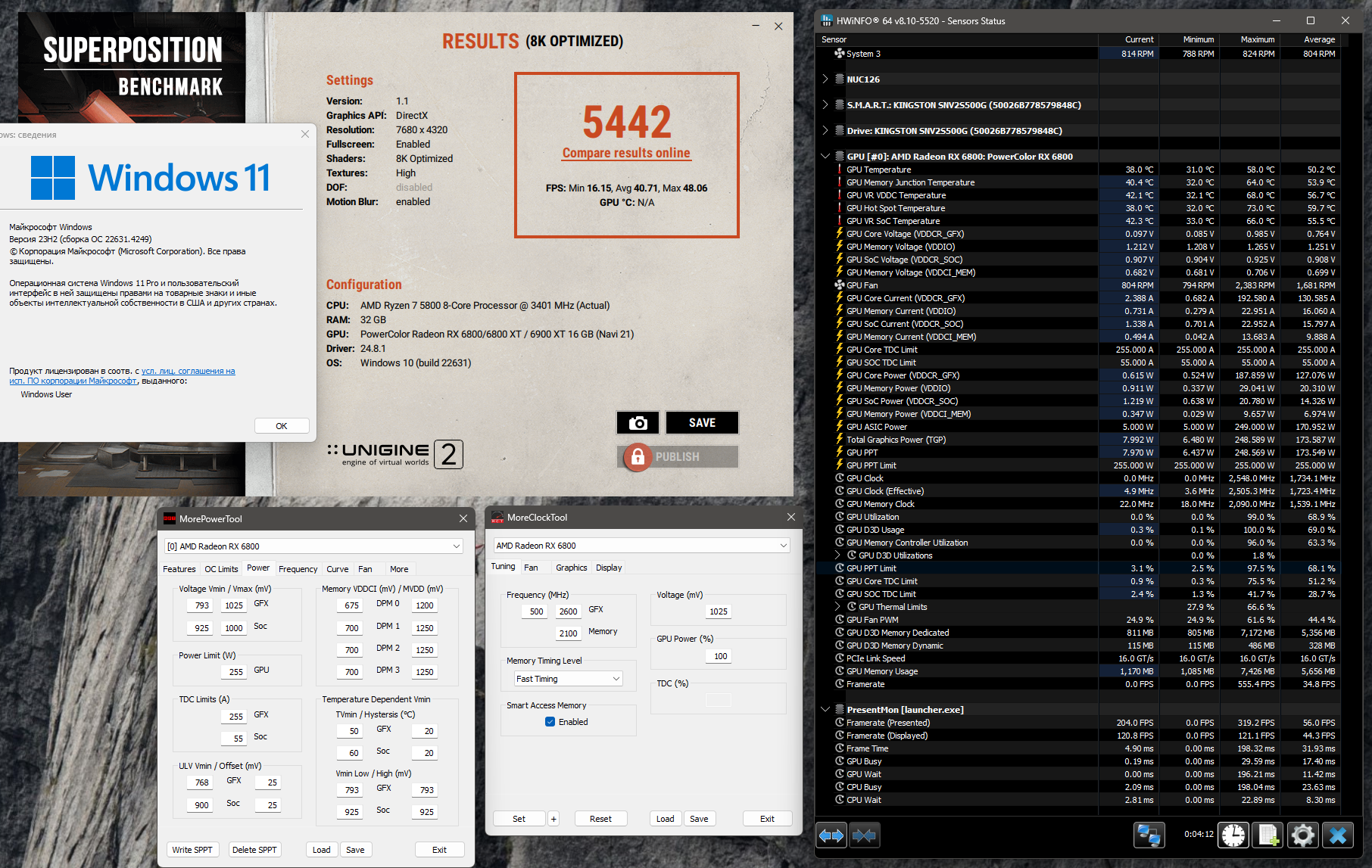Click the HWiNFO expand columns arrows button
Screen dimensions: 1372x868
coord(831,835)
